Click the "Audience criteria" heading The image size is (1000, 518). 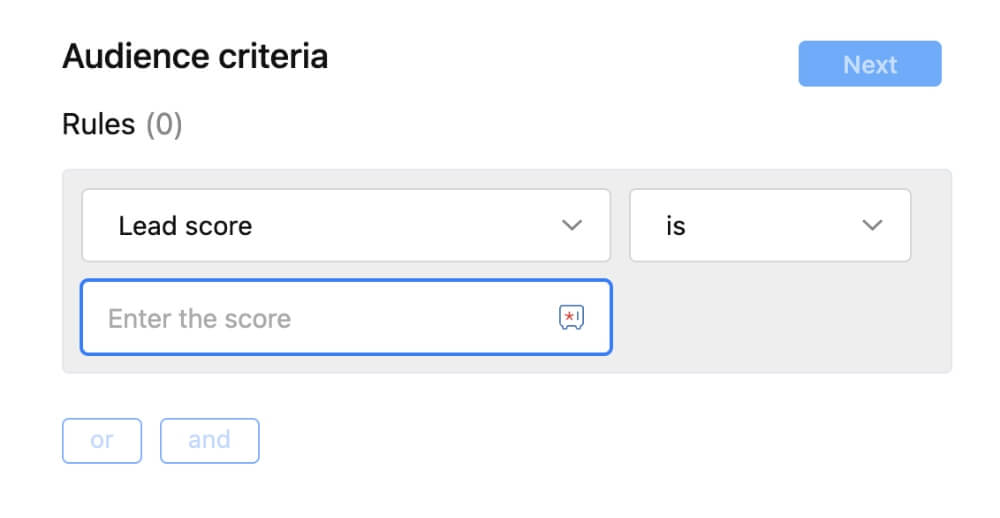point(195,57)
